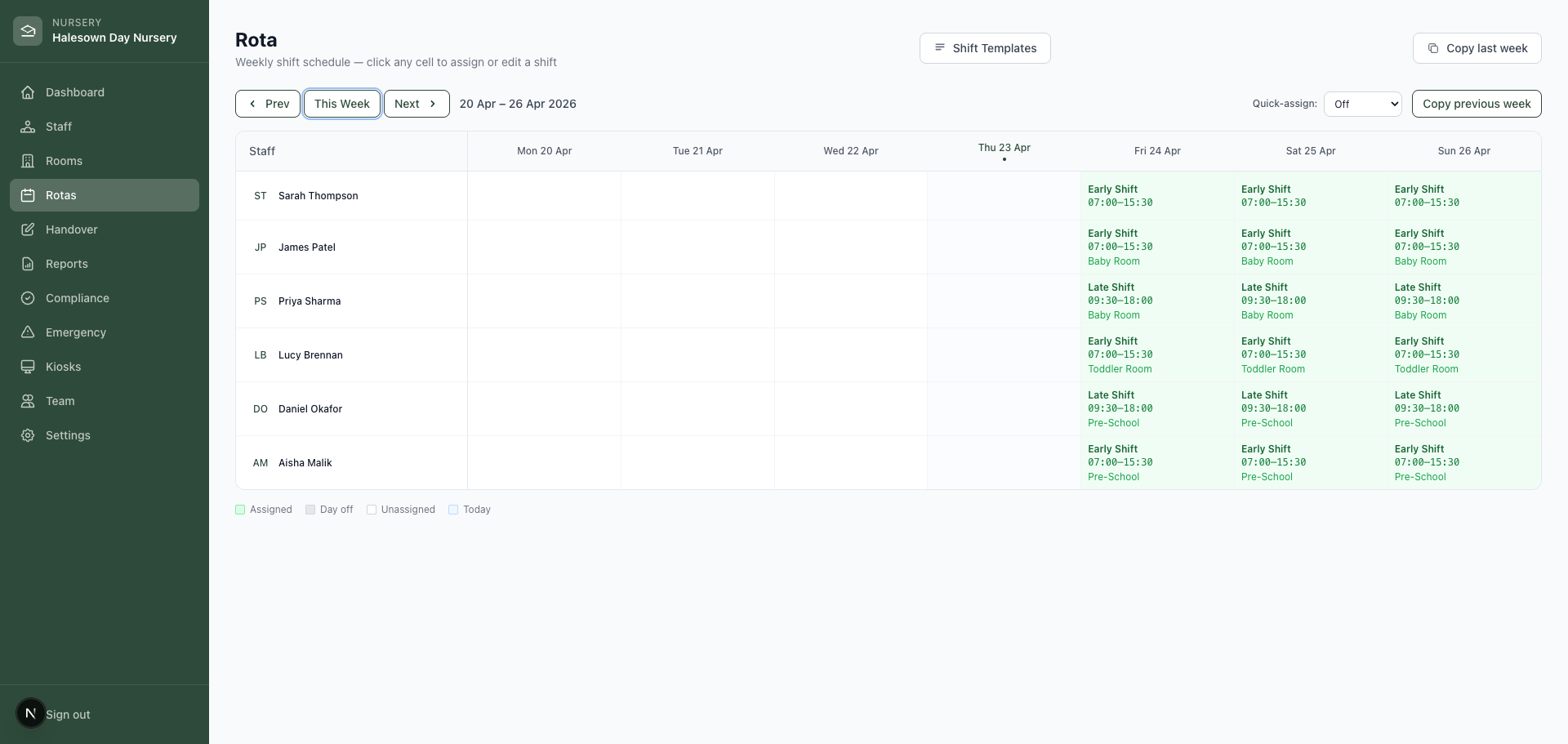Screen dimensions: 1568x744
Task: Edit Aisha Malik's Sat 25 Apr Pre-School shift
Action: 1311,463
